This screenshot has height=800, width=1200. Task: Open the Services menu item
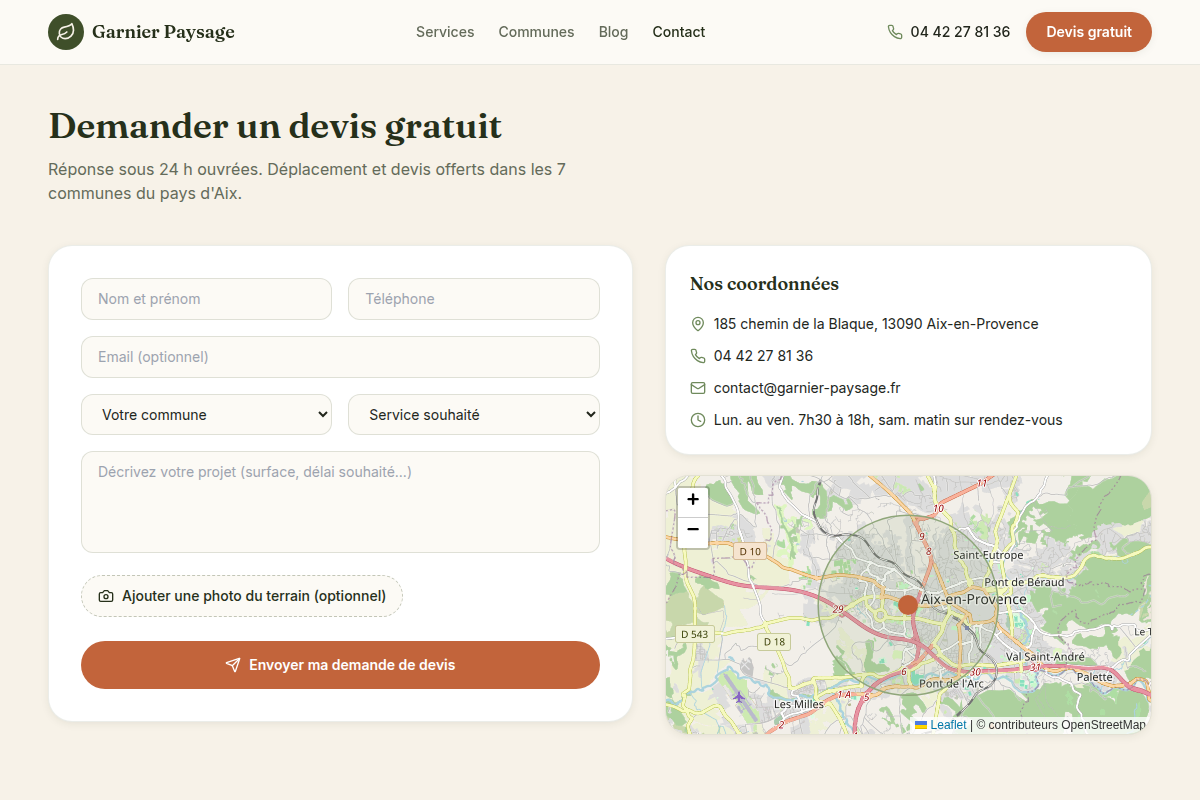coord(445,32)
